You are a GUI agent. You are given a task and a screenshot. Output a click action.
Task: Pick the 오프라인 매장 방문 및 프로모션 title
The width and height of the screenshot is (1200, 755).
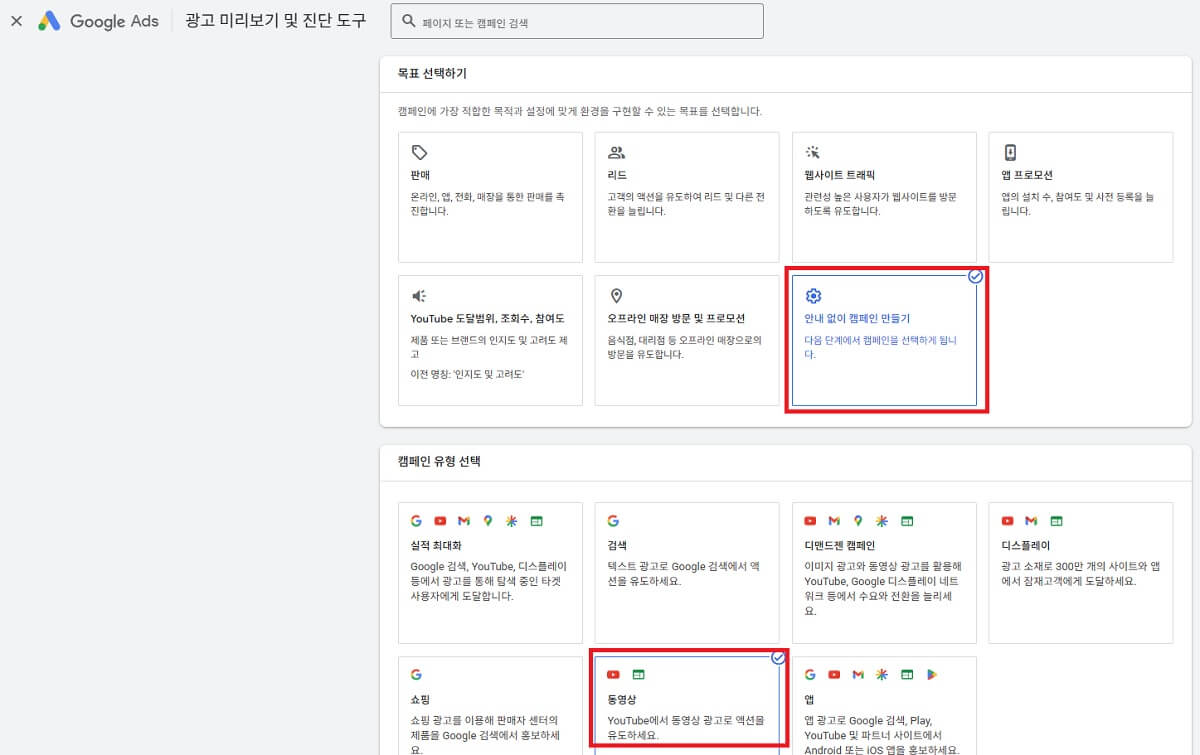tap(676, 319)
